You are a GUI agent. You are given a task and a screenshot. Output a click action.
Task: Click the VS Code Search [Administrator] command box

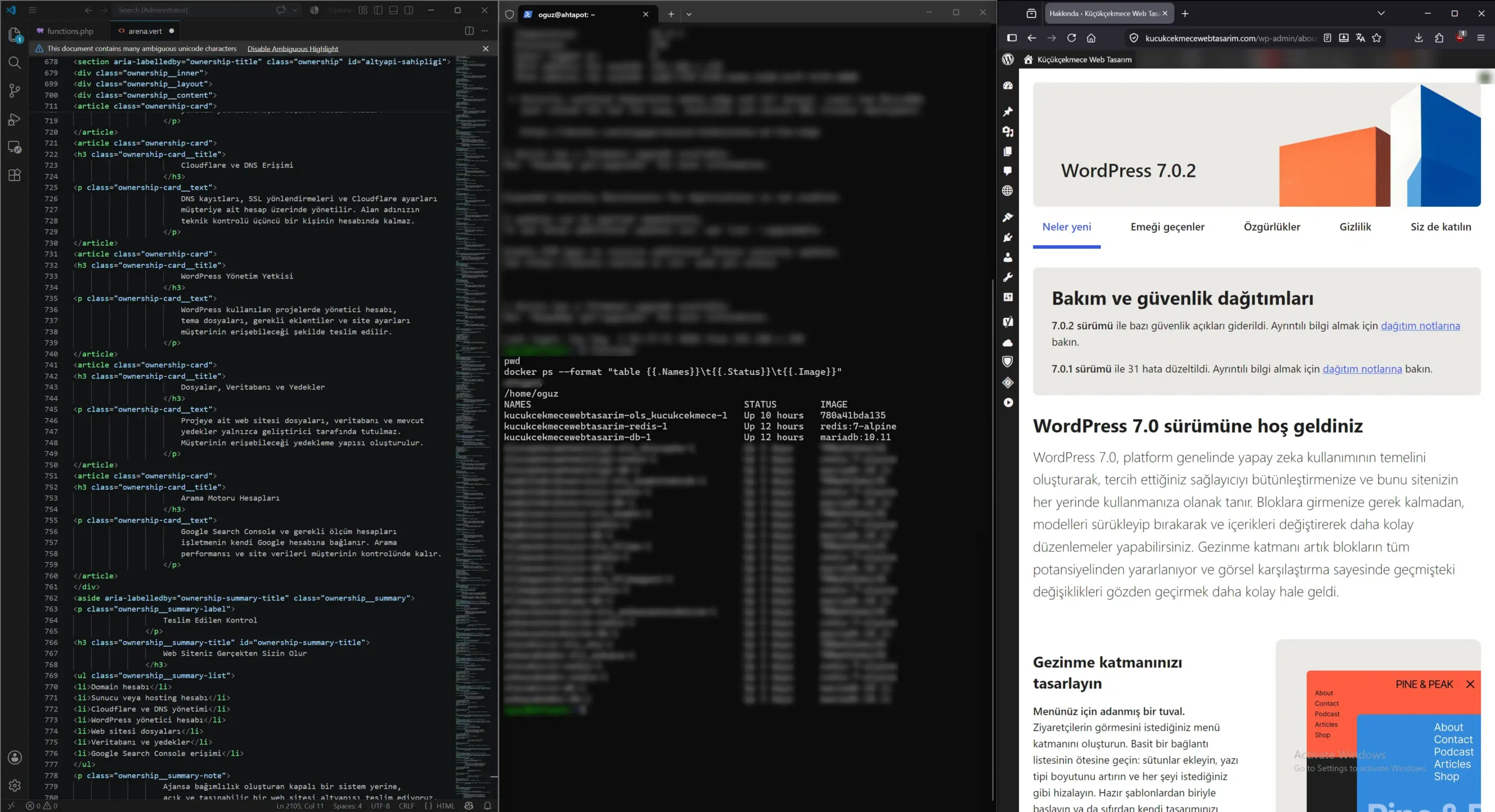(x=193, y=11)
